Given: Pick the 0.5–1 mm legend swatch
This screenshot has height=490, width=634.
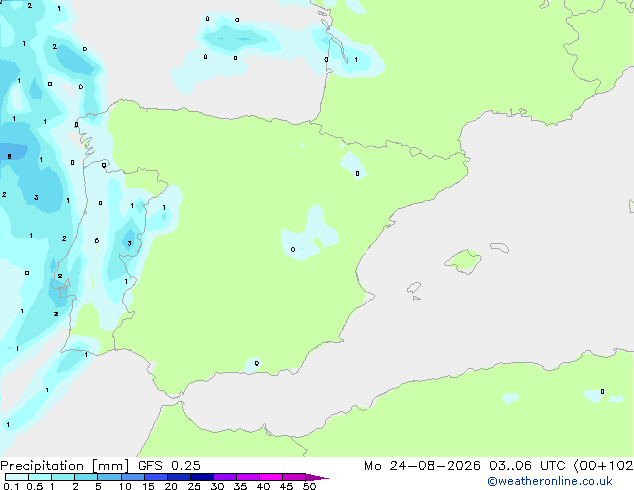Looking at the screenshot, I should [40, 477].
